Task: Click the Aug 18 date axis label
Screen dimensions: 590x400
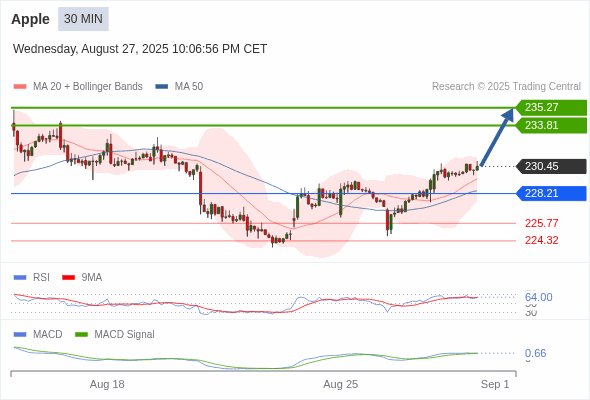Action: point(107,384)
